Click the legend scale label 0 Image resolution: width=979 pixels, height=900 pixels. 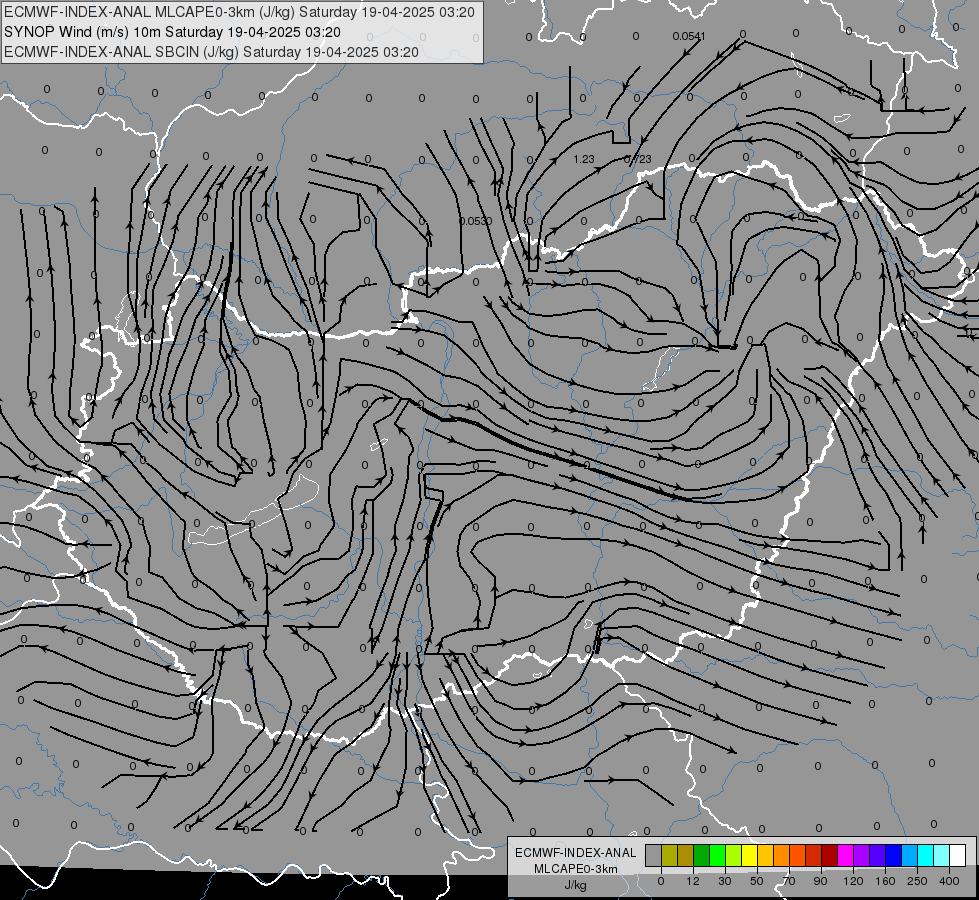[661, 881]
